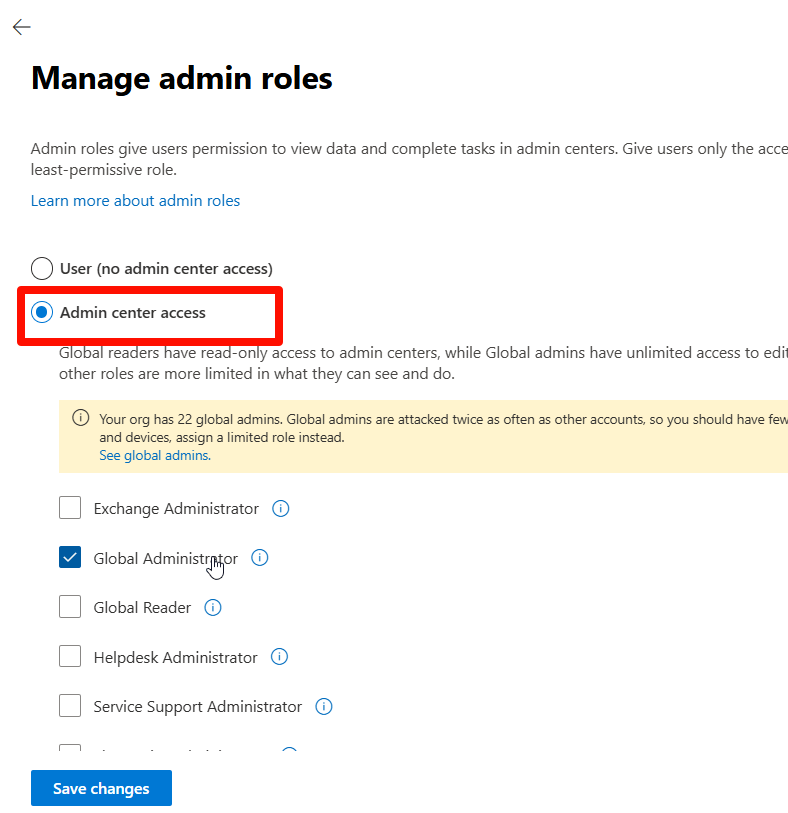The image size is (788, 813).
Task: Click the 'Your org has 22 global admins' text
Action: 192,419
